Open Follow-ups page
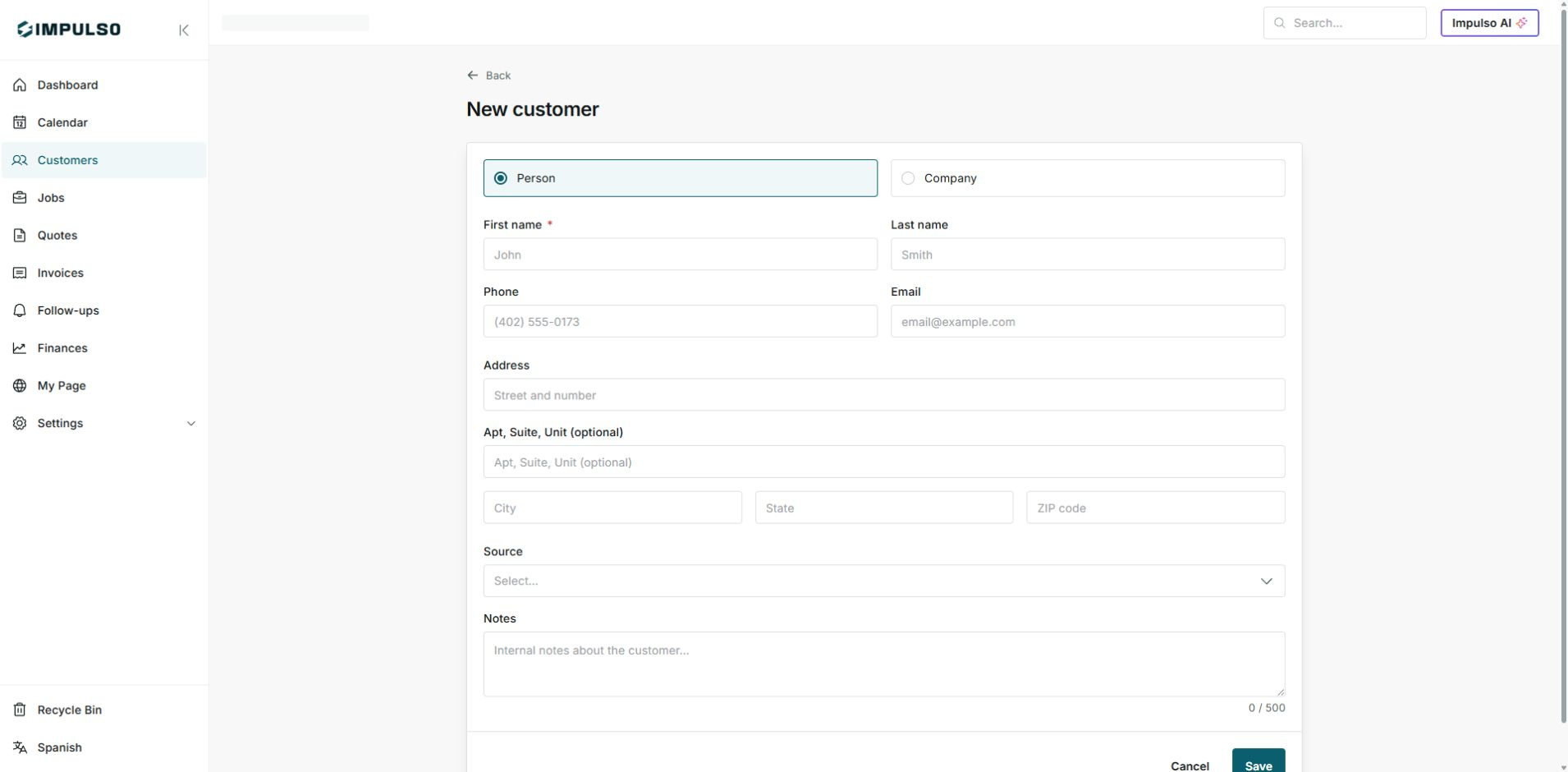This screenshot has width=1568, height=772. (104, 311)
